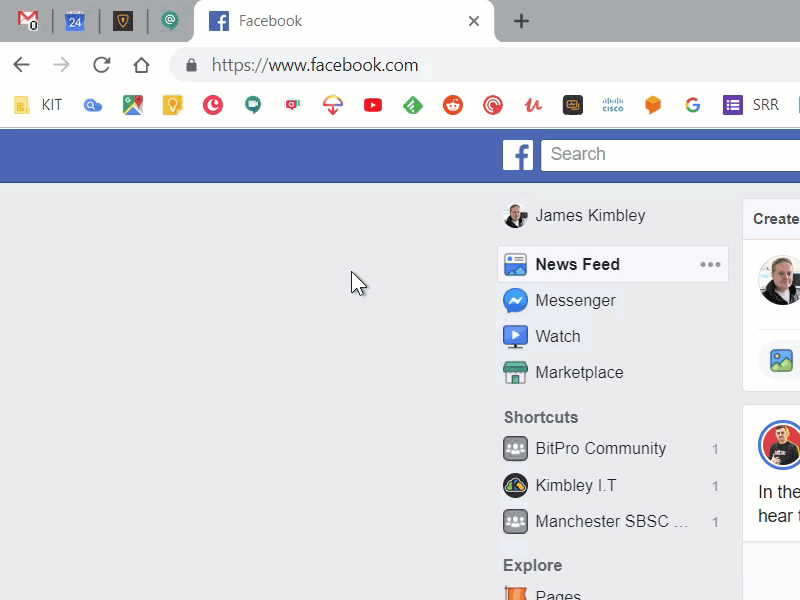Switch to the green @ pinned tab

pyautogui.click(x=170, y=20)
